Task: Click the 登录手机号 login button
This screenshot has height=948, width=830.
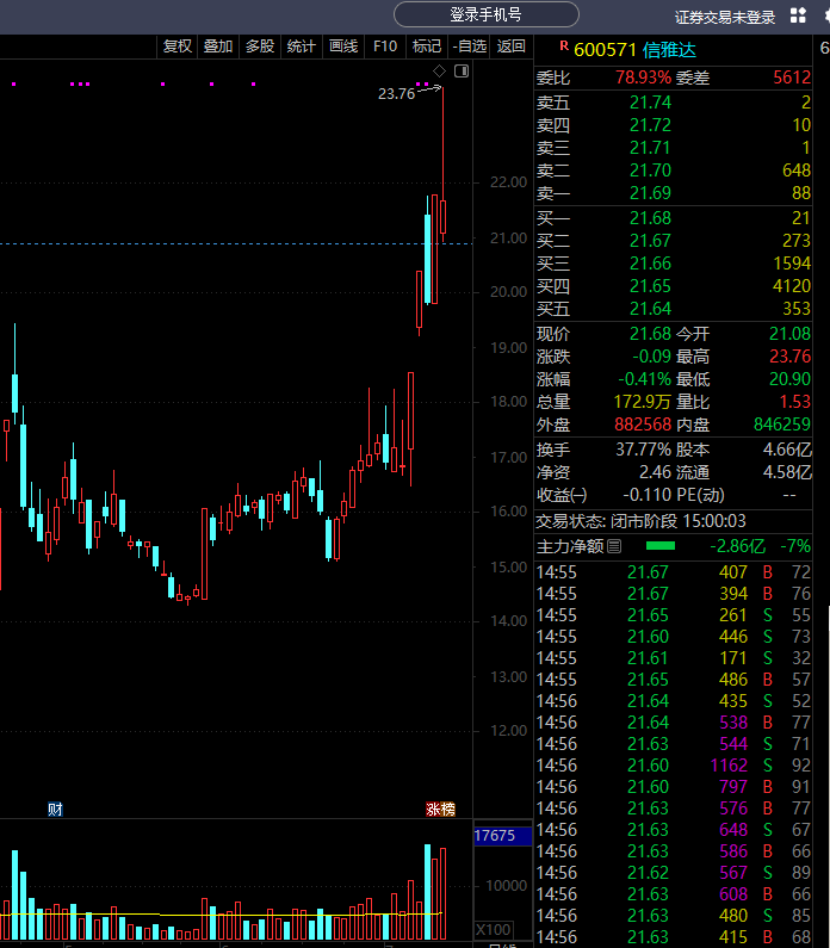Action: pyautogui.click(x=486, y=15)
